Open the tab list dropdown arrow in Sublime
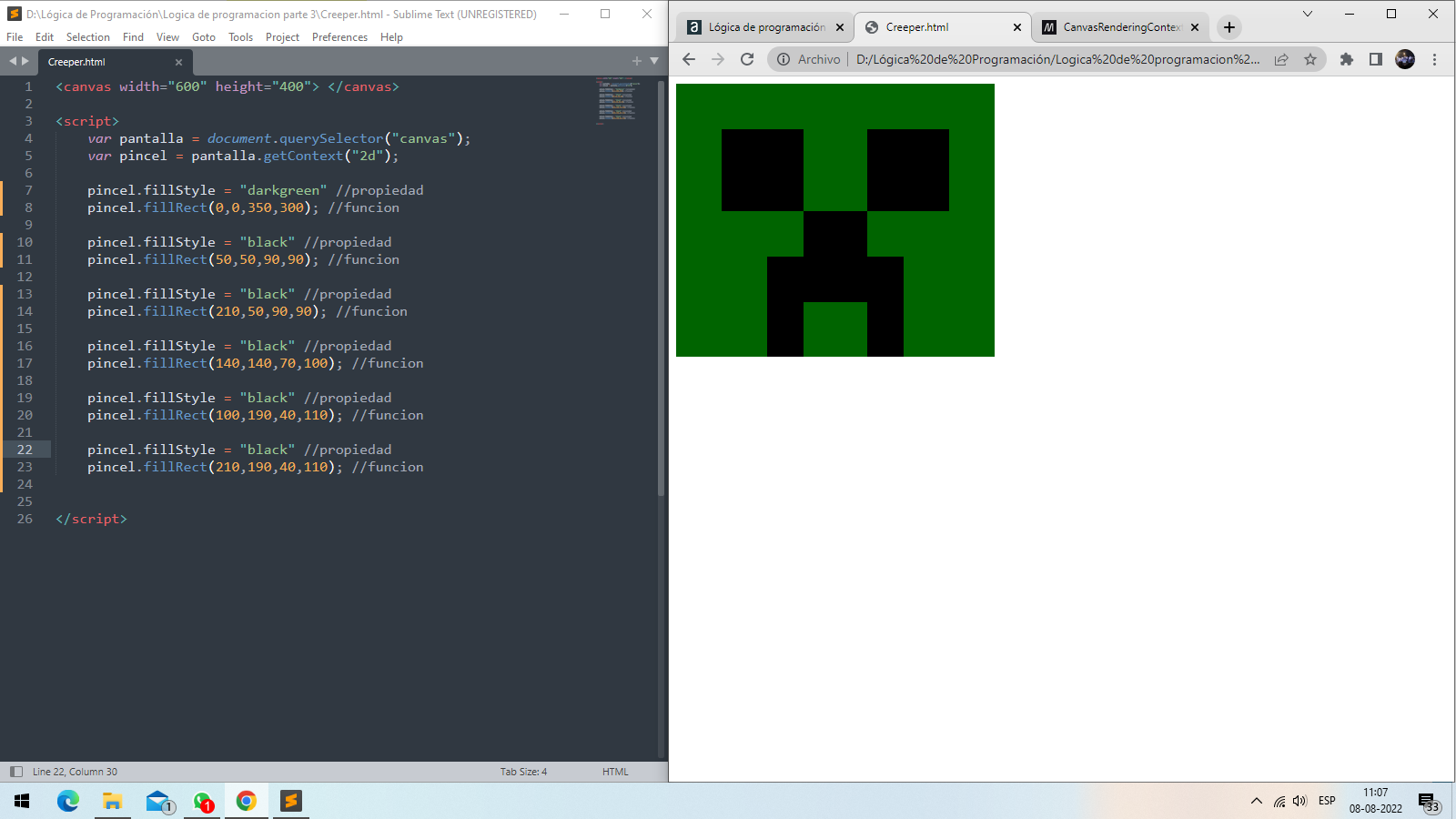Screen dimensions: 1456x819 (x=653, y=61)
